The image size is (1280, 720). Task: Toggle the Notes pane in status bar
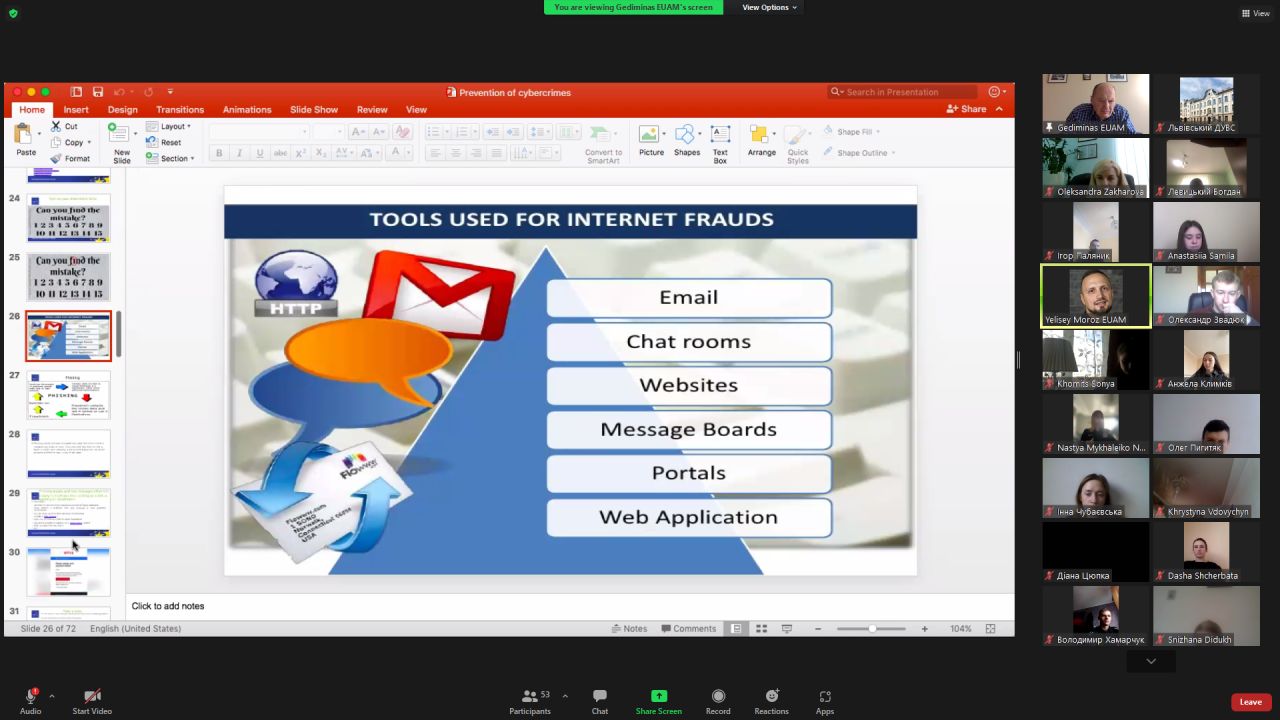pos(629,629)
